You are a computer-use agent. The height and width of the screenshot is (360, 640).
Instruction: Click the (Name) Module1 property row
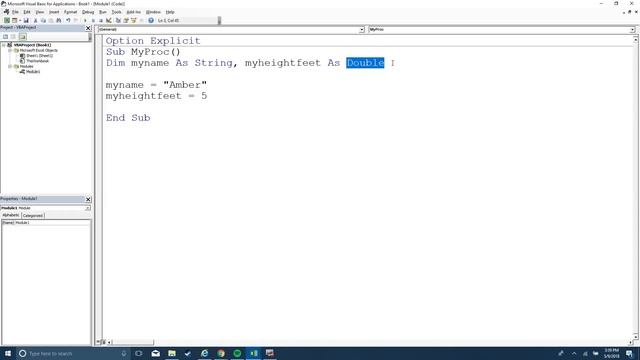pyautogui.click(x=46, y=223)
